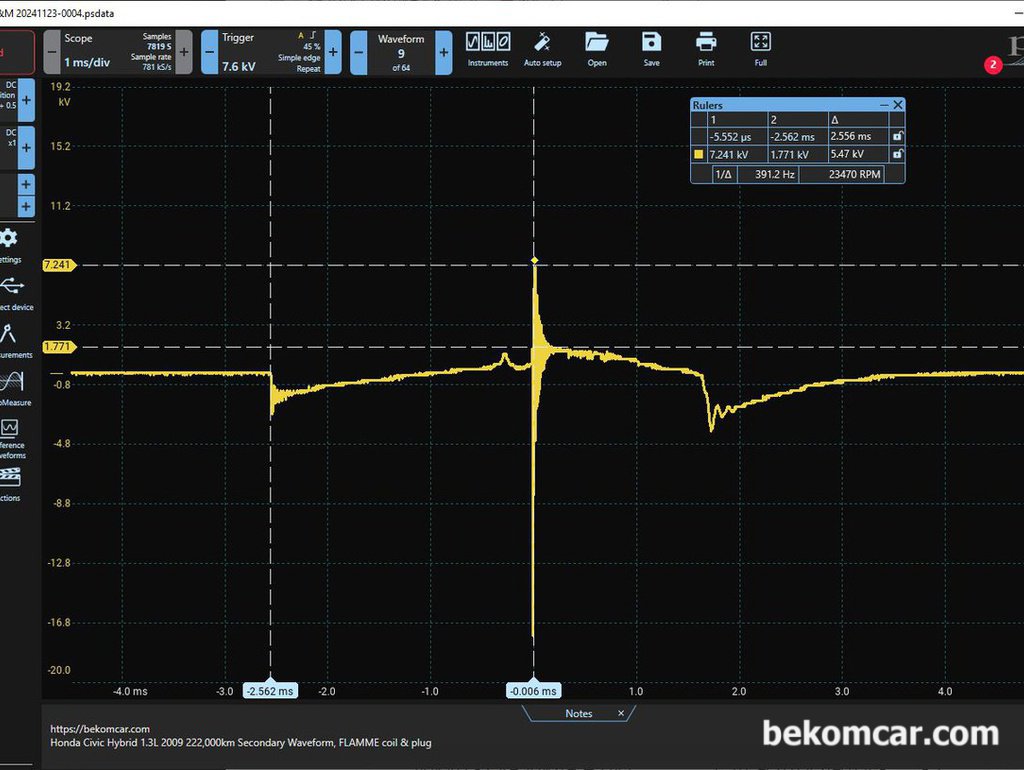Click the Honda Civic Hybrid note text
The height and width of the screenshot is (770, 1024).
click(241, 743)
